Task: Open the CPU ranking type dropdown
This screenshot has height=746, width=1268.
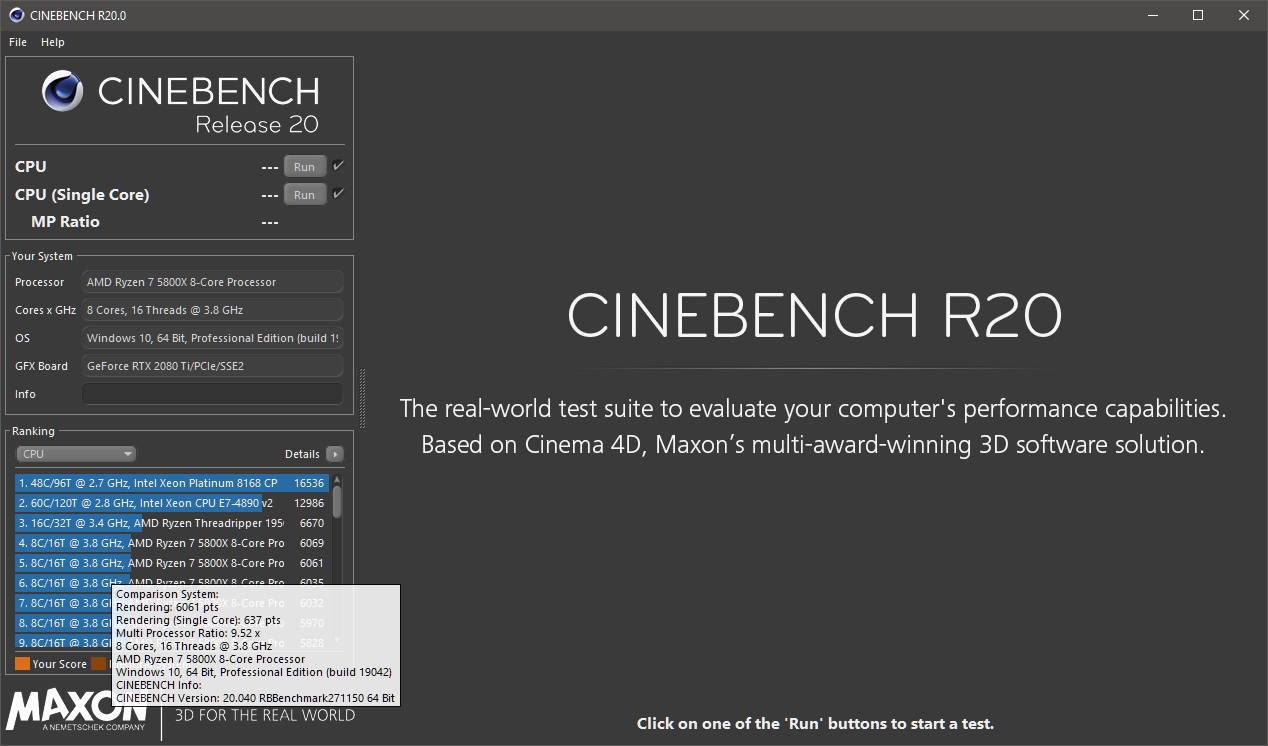Action: tap(76, 454)
